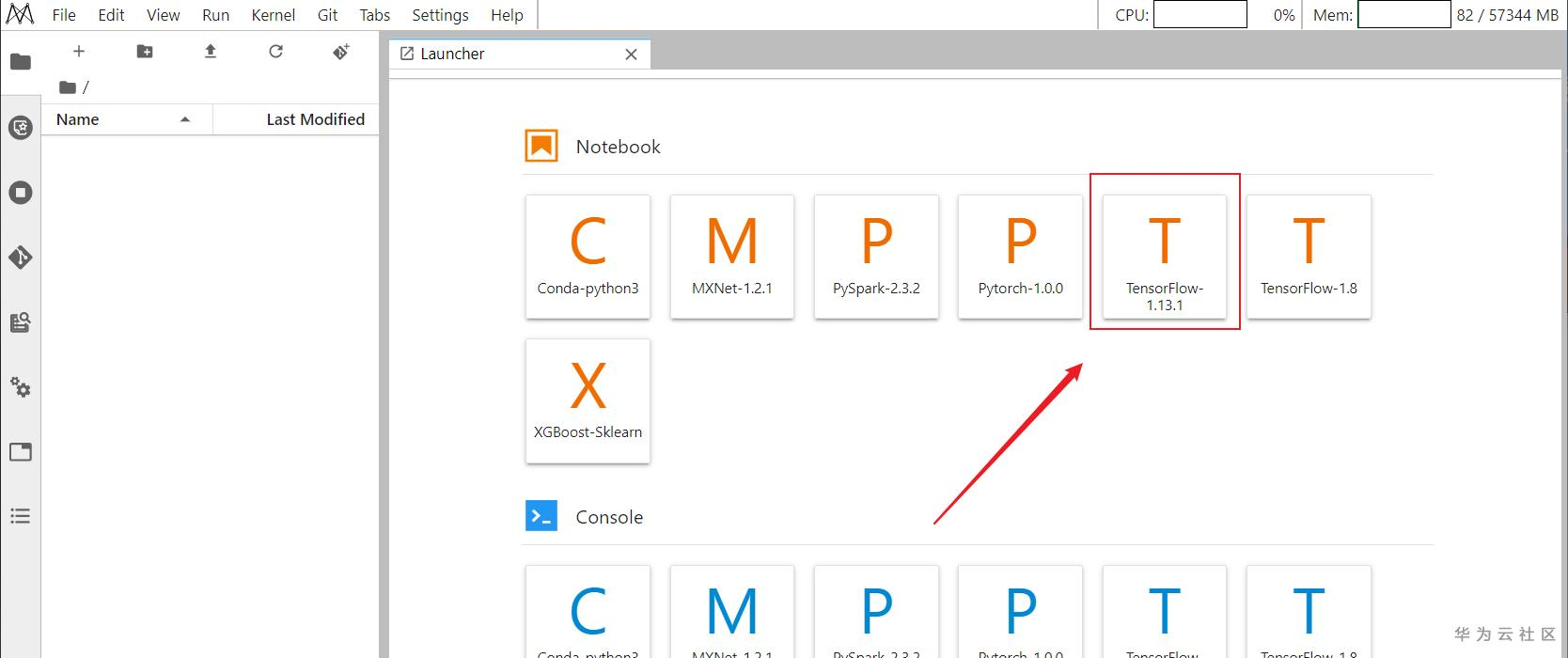Open the Settings menu
Image resolution: width=1568 pixels, height=658 pixels.
[440, 15]
